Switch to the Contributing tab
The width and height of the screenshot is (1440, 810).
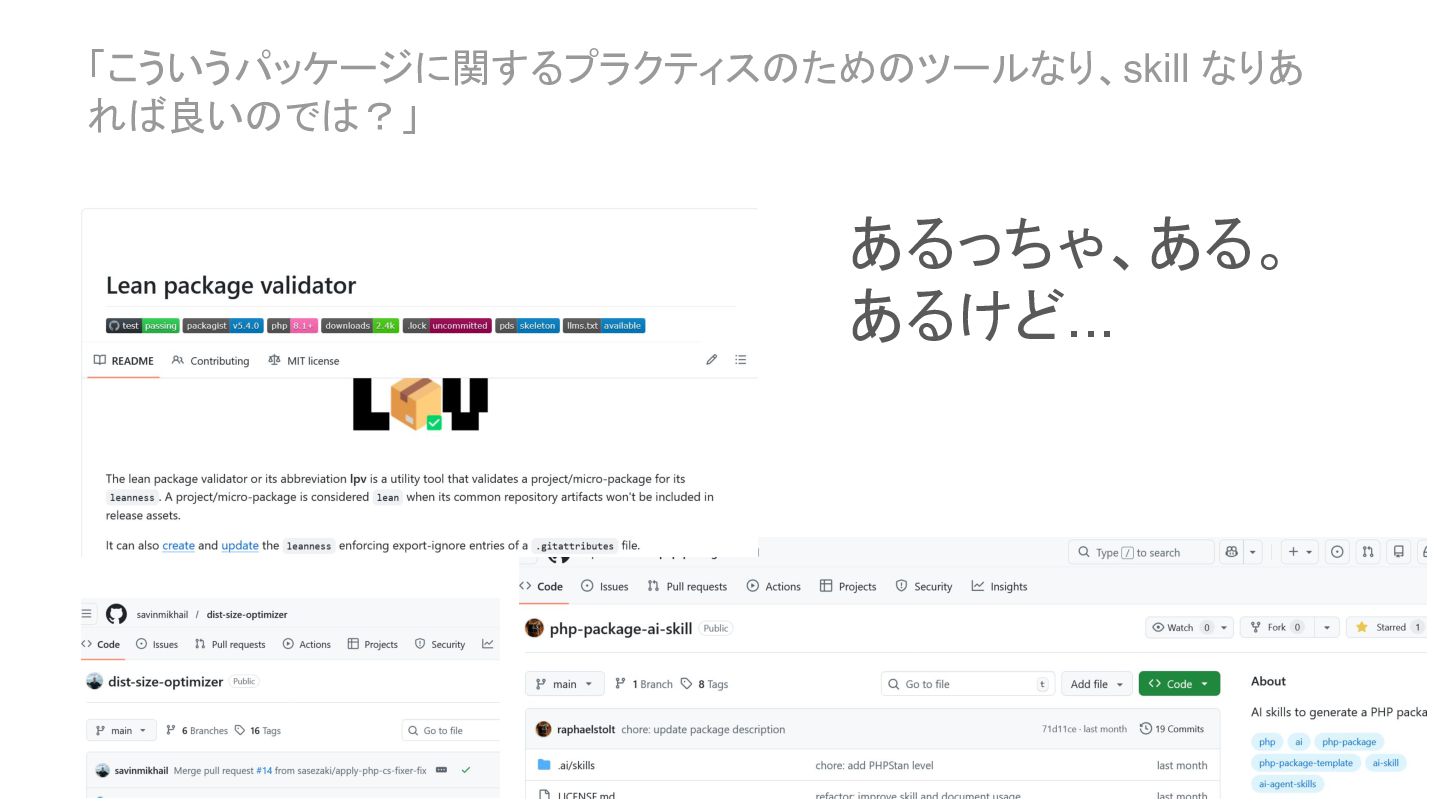tap(210, 361)
